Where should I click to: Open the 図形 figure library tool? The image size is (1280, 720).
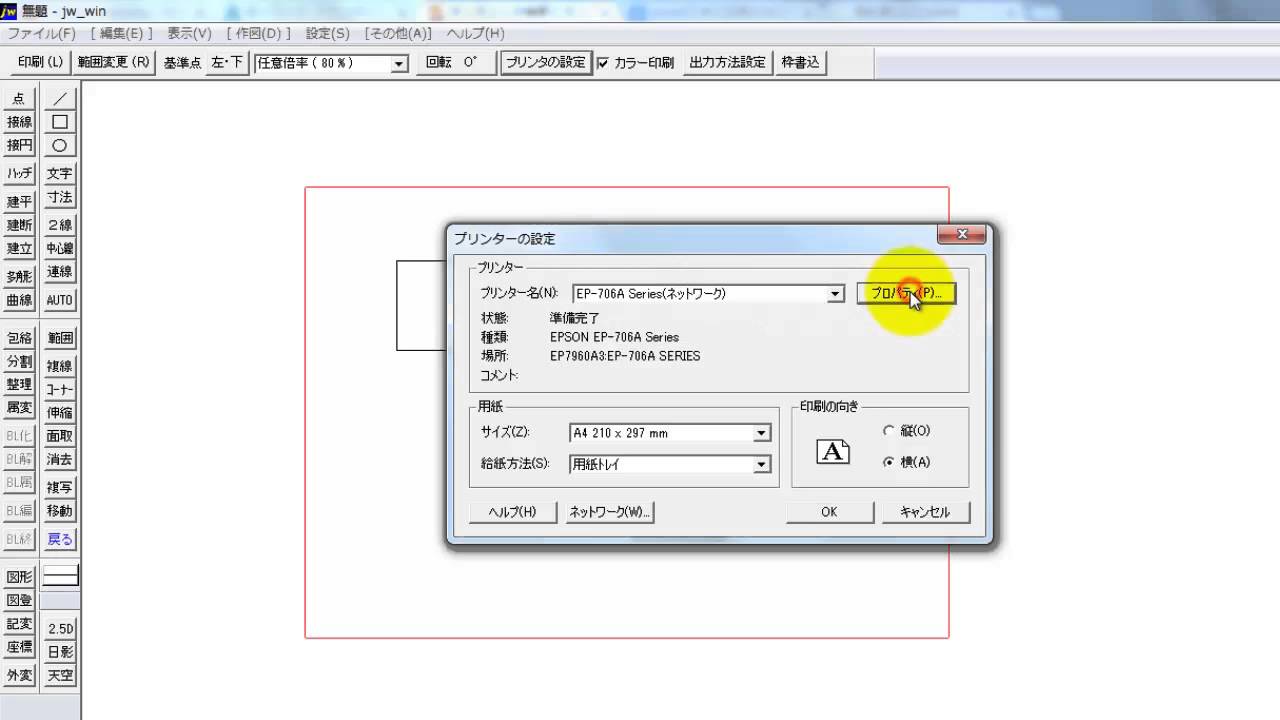(19, 577)
